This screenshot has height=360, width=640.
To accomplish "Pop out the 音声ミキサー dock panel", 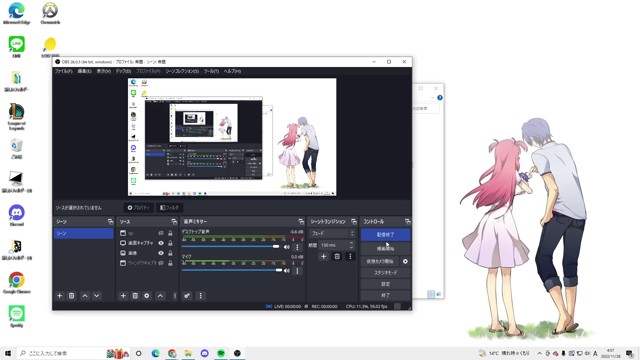I will coord(301,222).
